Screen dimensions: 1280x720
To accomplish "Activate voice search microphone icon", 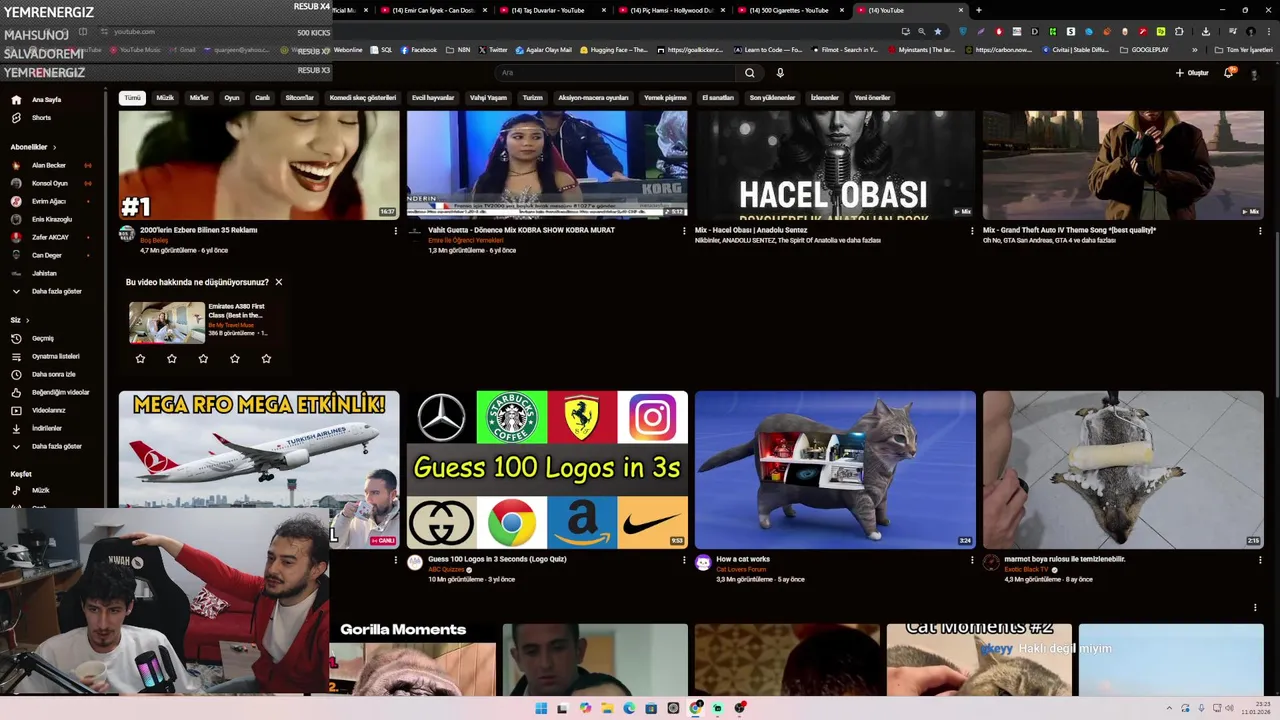I will click(x=780, y=73).
